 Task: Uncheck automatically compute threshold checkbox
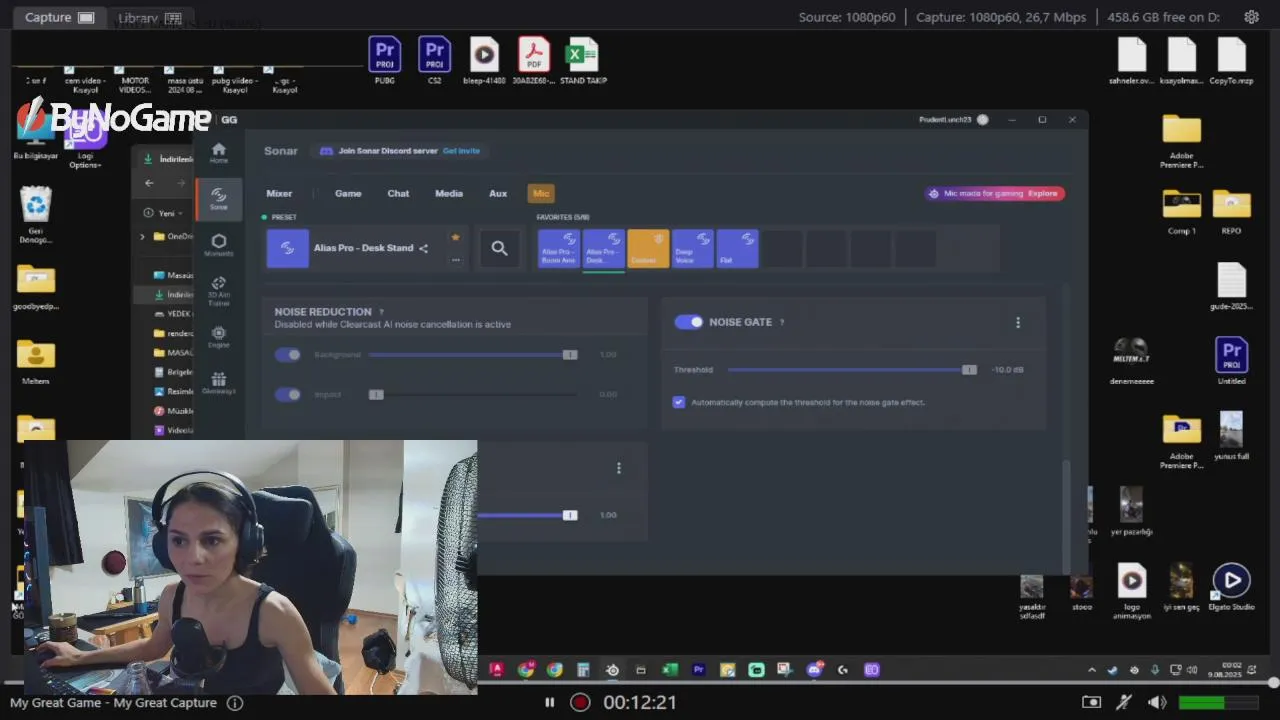[679, 402]
